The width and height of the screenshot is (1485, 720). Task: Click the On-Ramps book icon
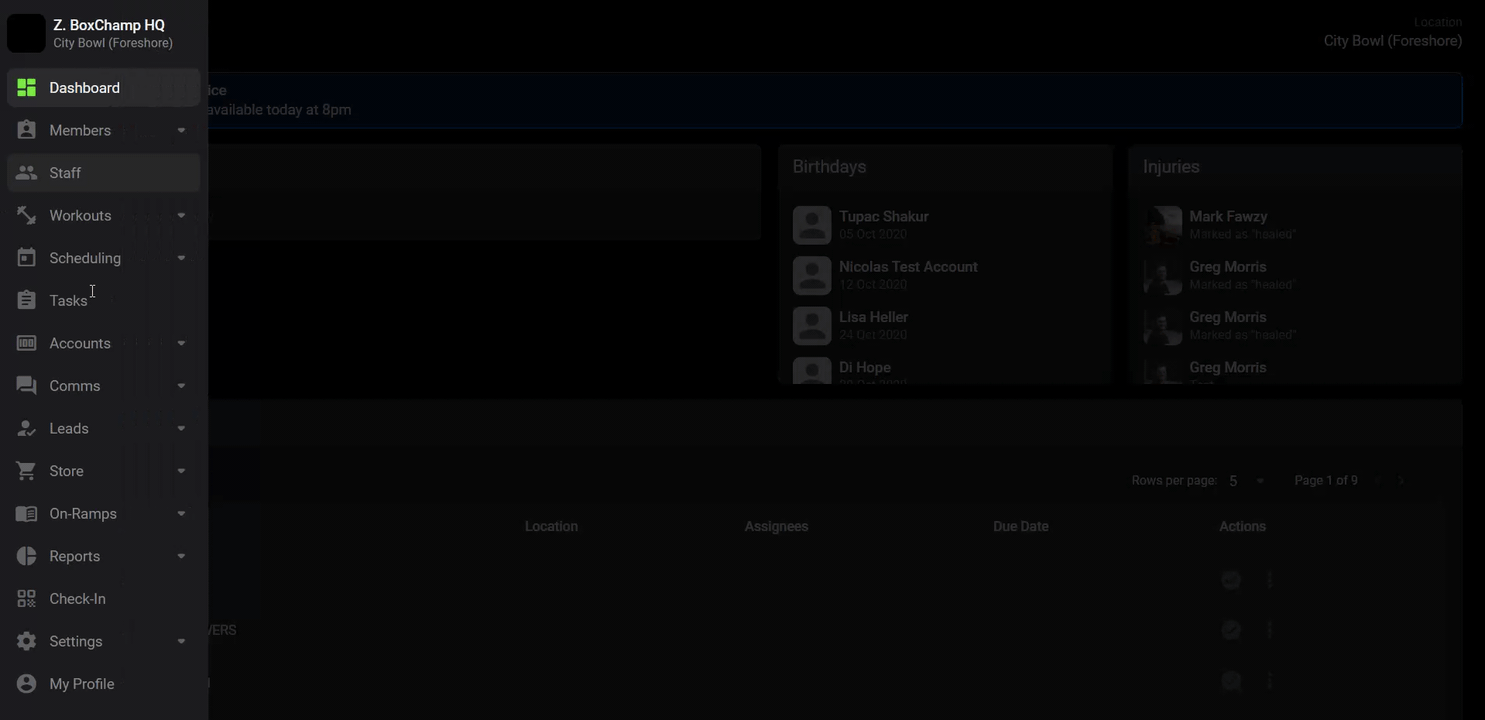[x=26, y=513]
